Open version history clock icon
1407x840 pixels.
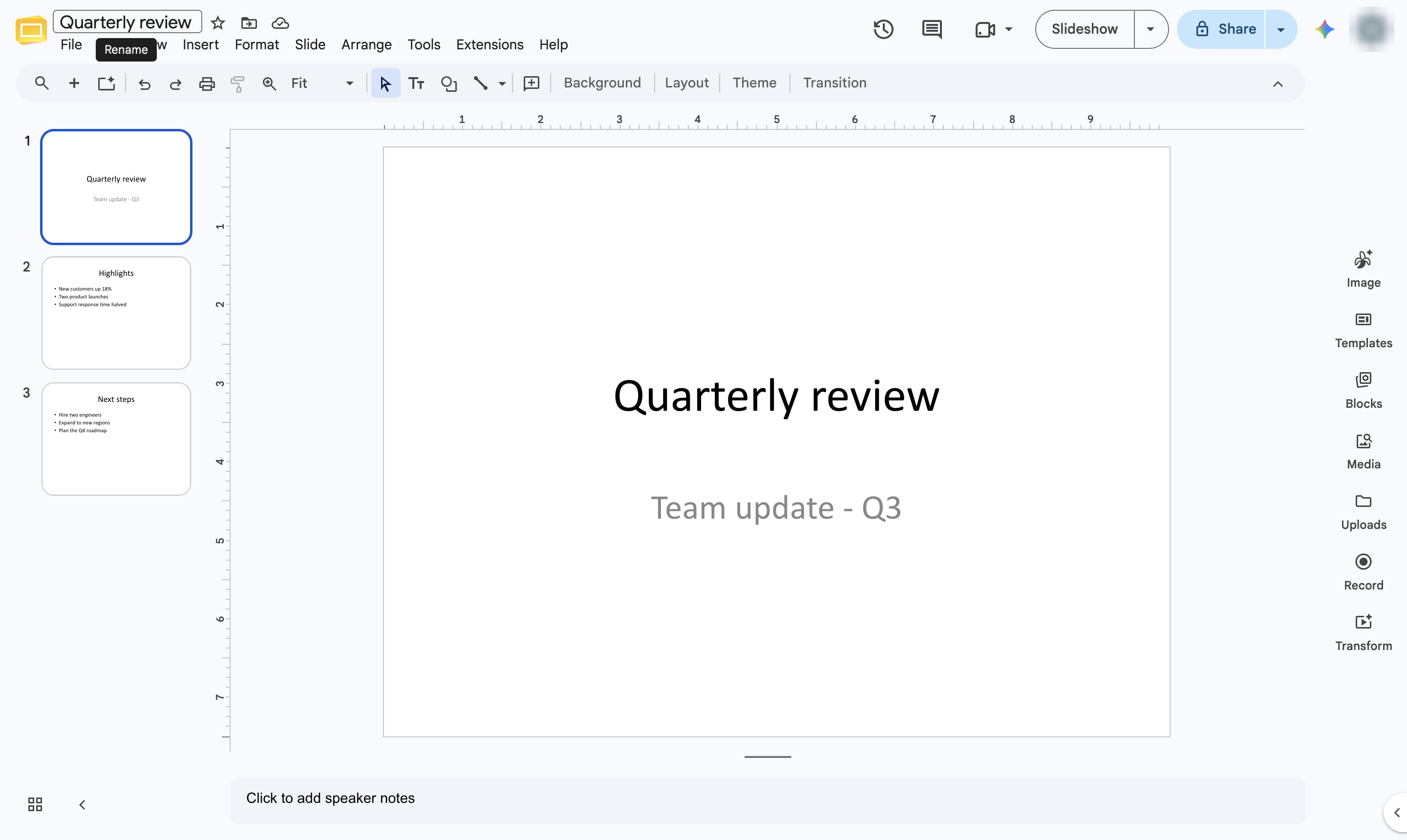click(x=883, y=29)
